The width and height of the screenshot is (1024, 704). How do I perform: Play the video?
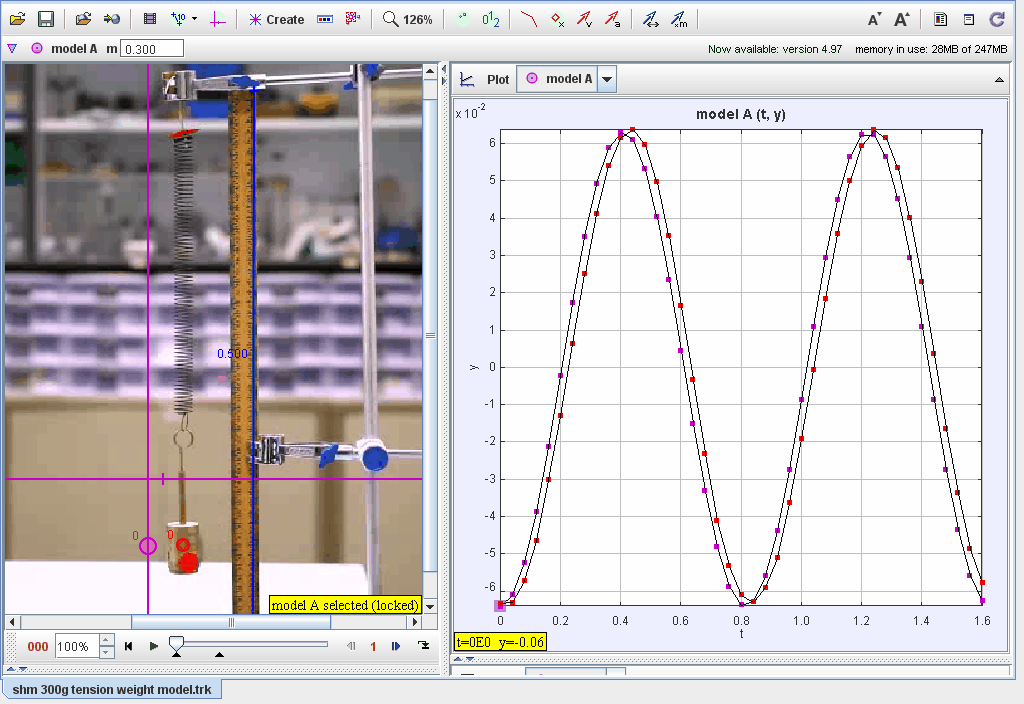[x=153, y=646]
